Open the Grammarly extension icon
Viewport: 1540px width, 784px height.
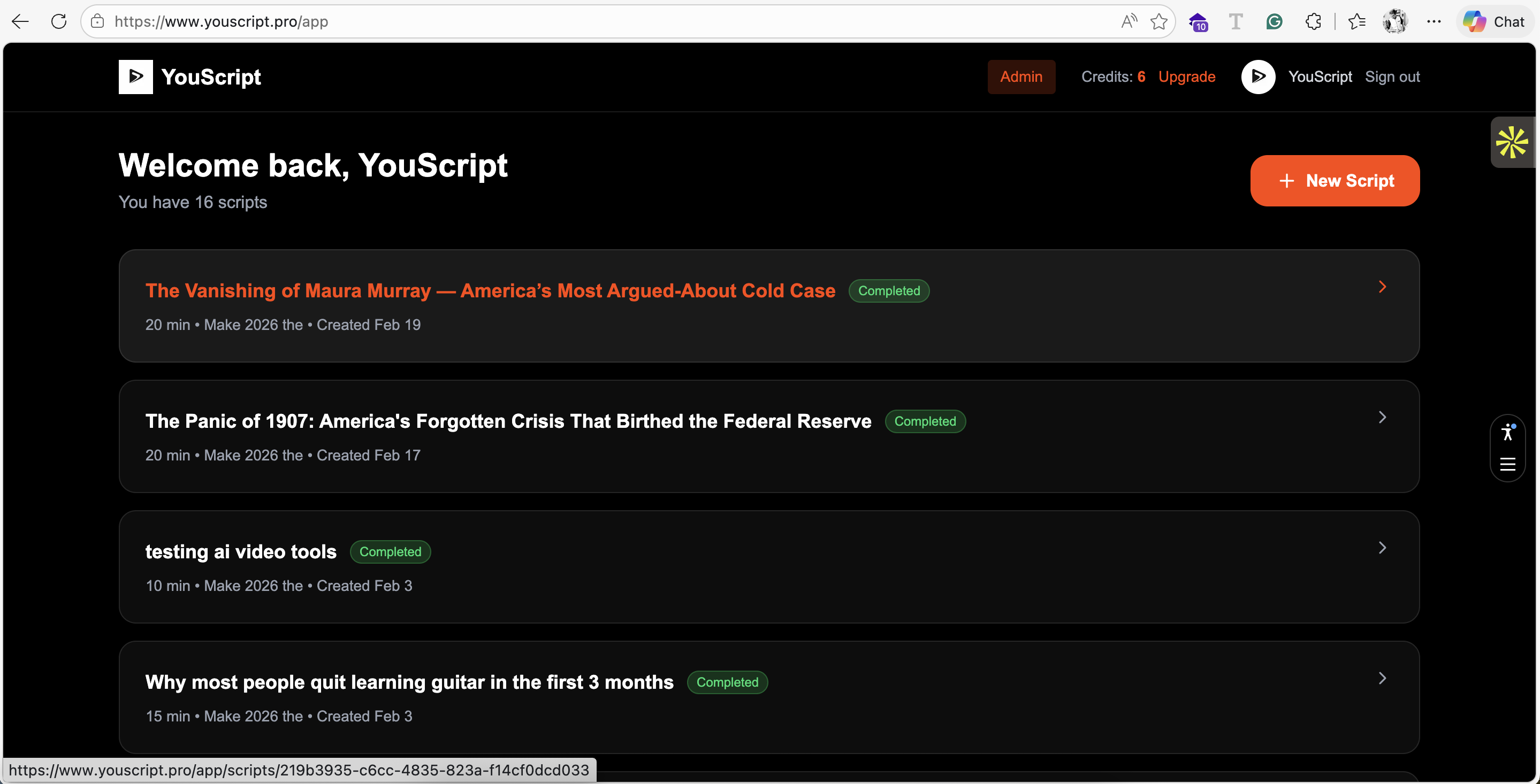[x=1274, y=21]
